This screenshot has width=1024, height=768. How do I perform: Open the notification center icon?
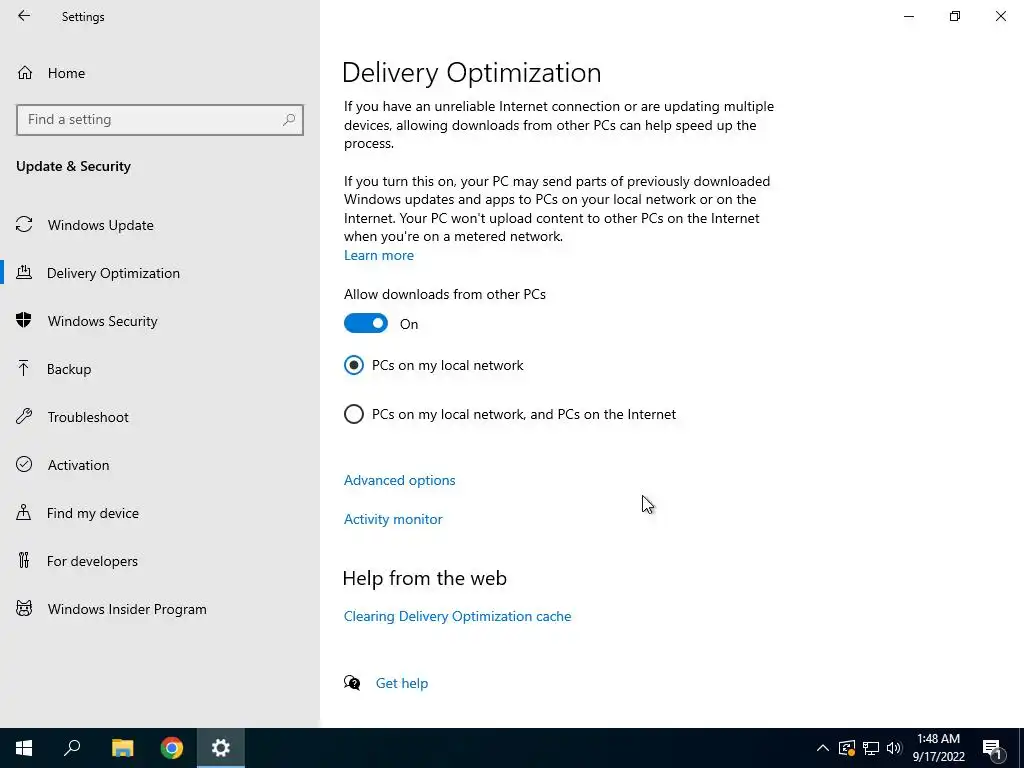pyautogui.click(x=992, y=748)
